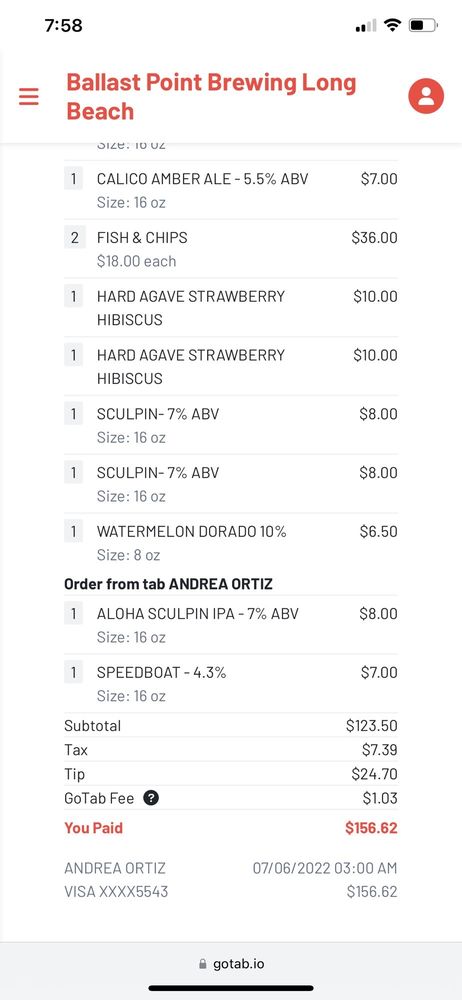Tap the battery status icon

(423, 26)
